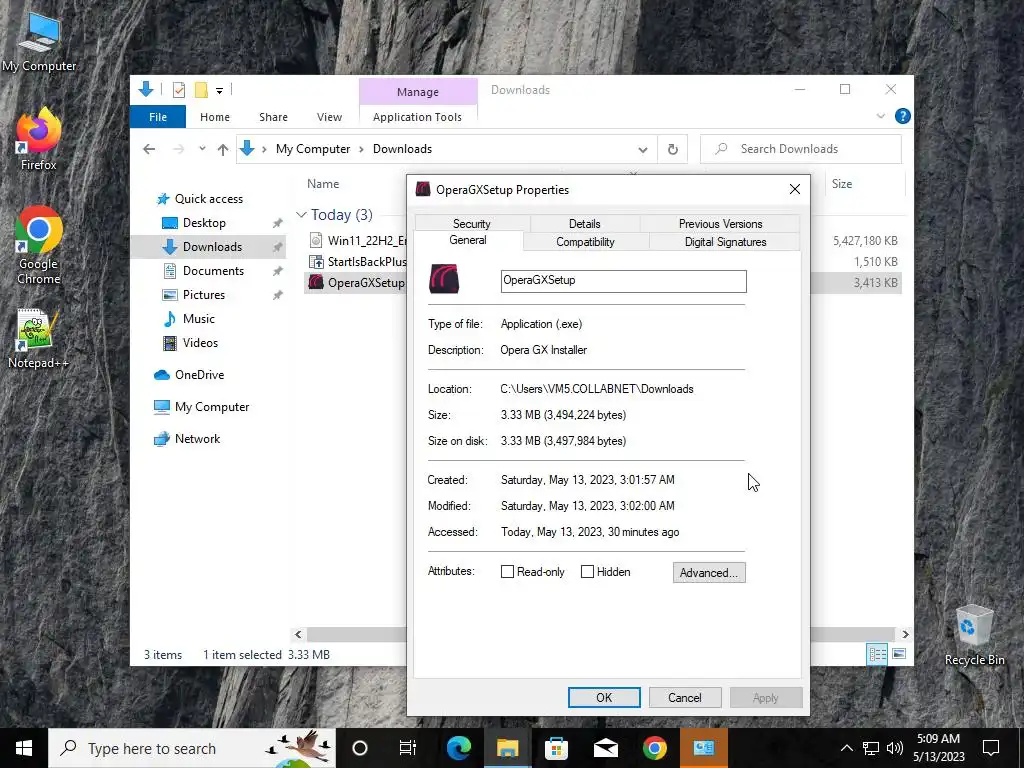The height and width of the screenshot is (768, 1024).
Task: Expand the ribbon with the chevron
Action: 880,116
